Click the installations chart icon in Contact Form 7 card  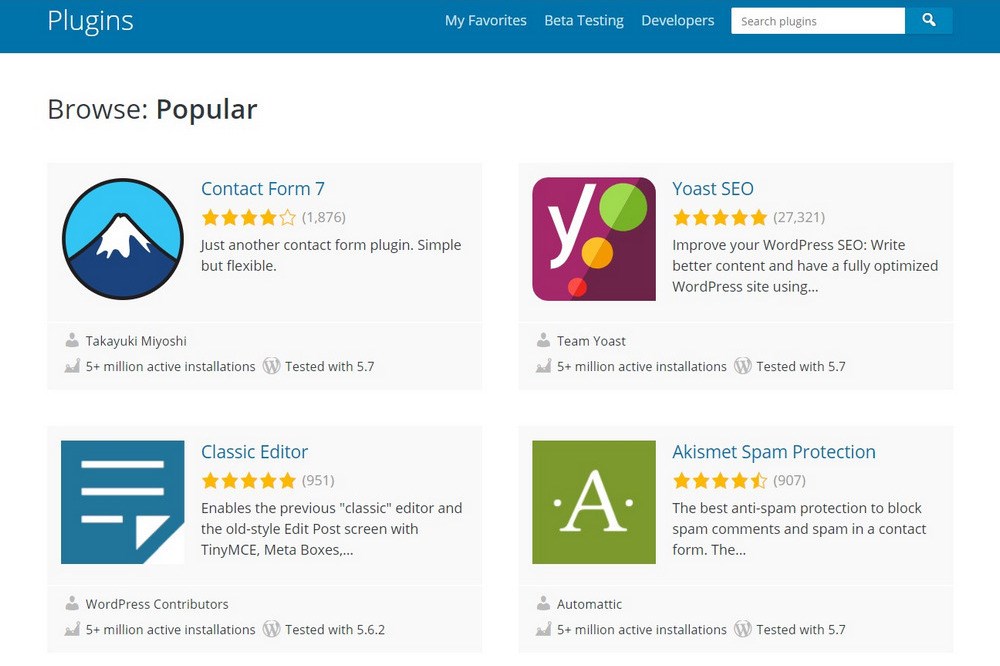click(x=72, y=366)
